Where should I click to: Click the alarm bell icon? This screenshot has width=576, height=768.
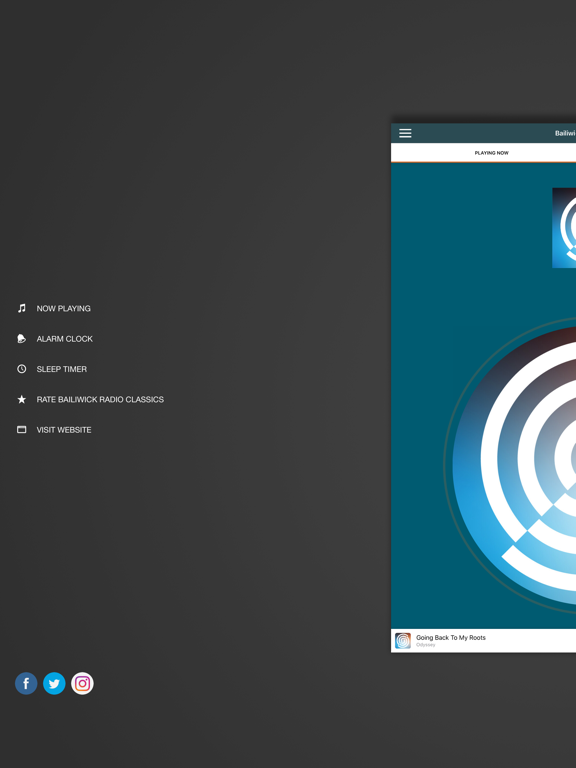(x=22, y=338)
